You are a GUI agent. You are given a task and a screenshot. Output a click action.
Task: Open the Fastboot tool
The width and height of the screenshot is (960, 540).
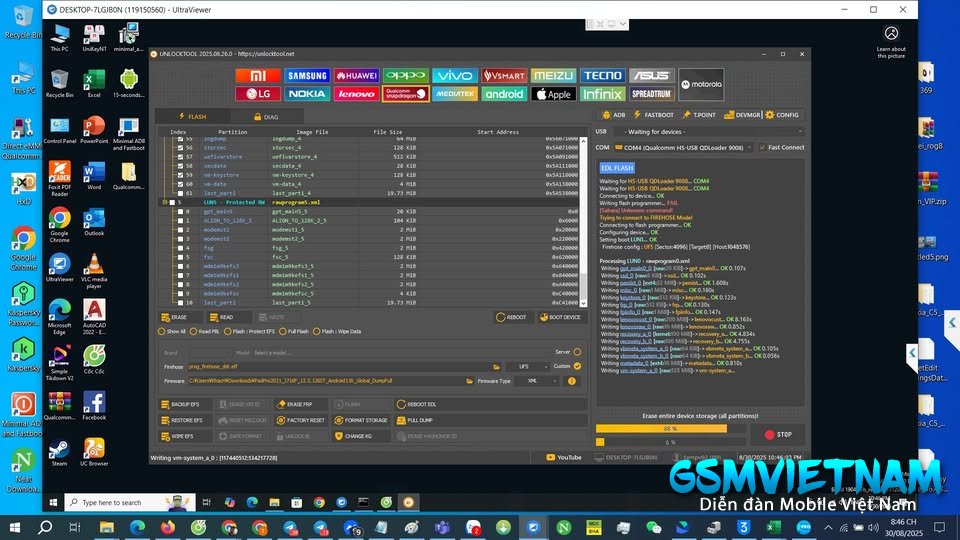point(653,115)
